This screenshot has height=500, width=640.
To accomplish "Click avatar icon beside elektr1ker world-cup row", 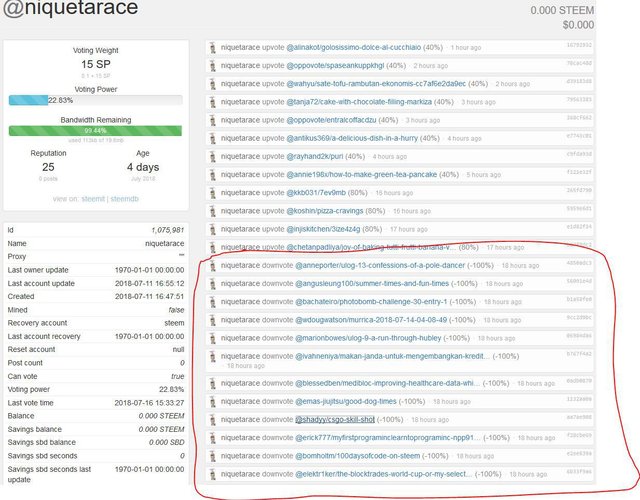I will point(212,474).
